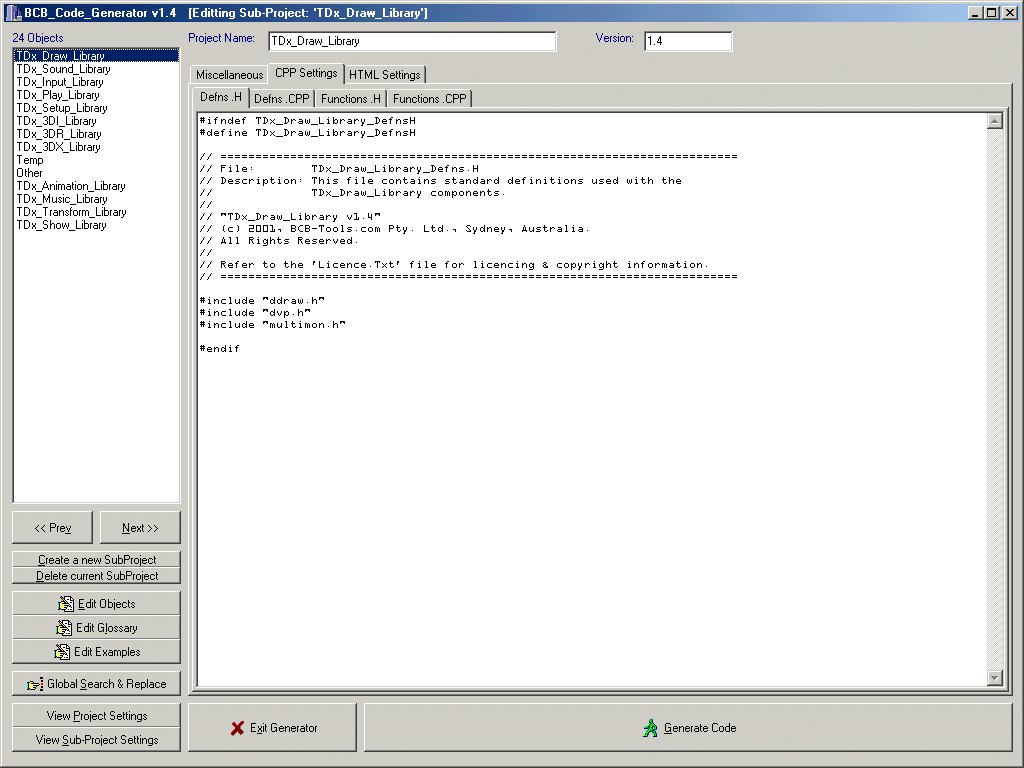Select TDx_Sound_Library in the object list
This screenshot has height=768, width=1024.
coord(63,69)
